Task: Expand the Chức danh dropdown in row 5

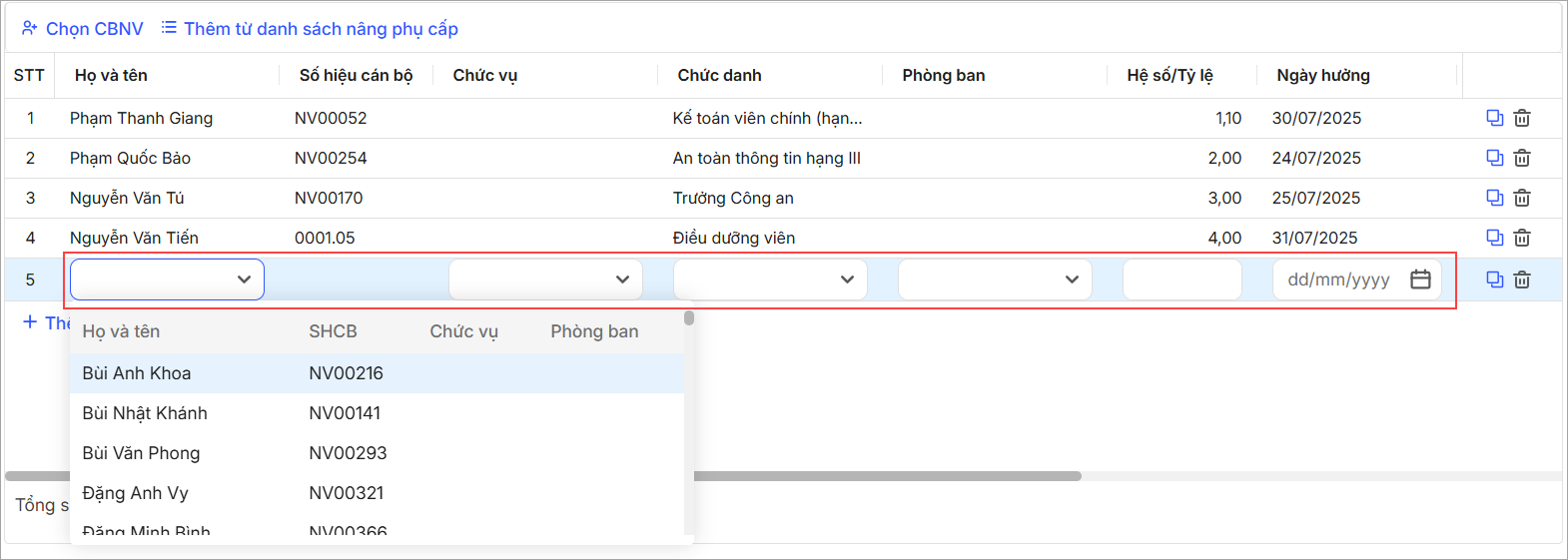Action: pyautogui.click(x=770, y=280)
